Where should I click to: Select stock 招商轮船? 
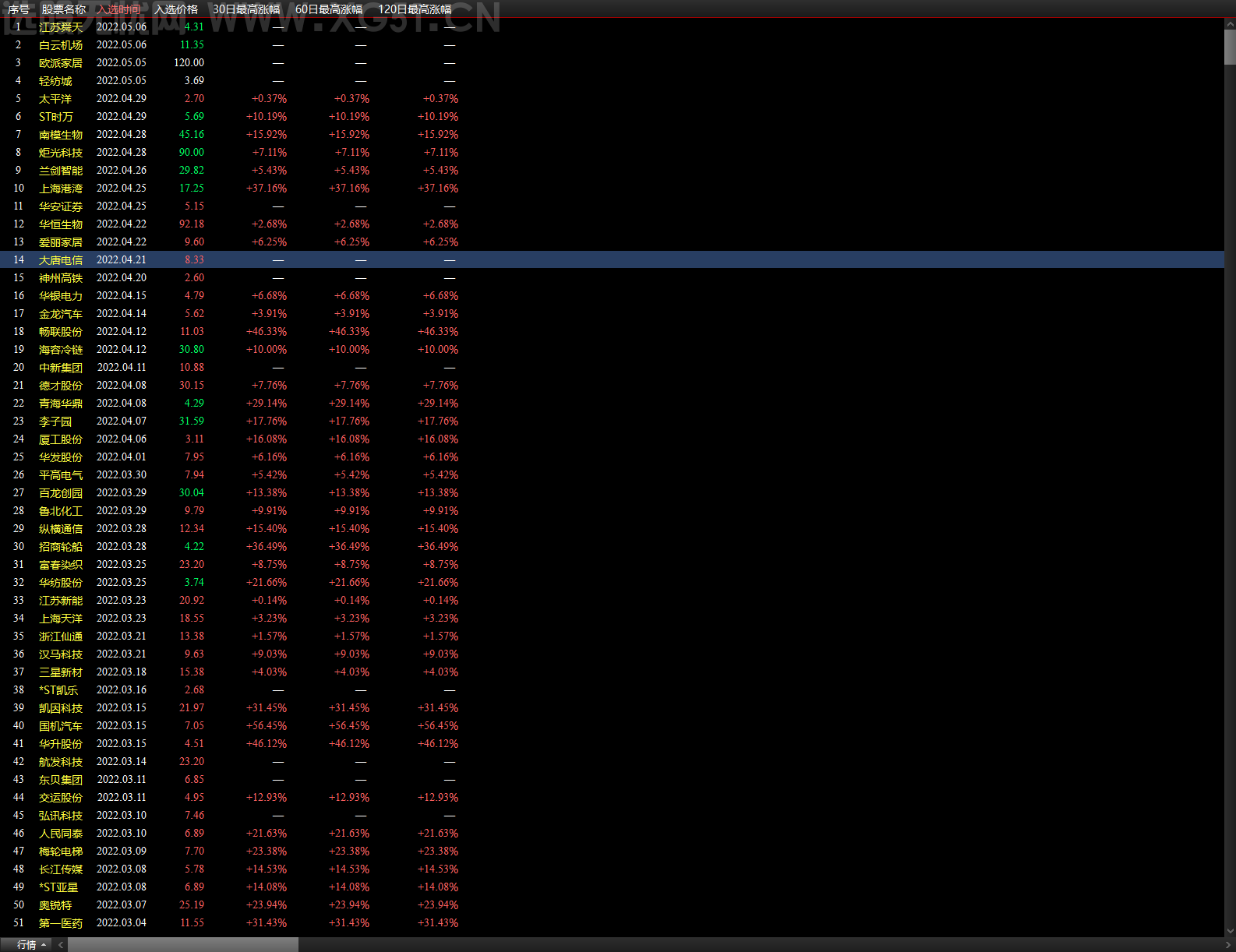coord(61,547)
